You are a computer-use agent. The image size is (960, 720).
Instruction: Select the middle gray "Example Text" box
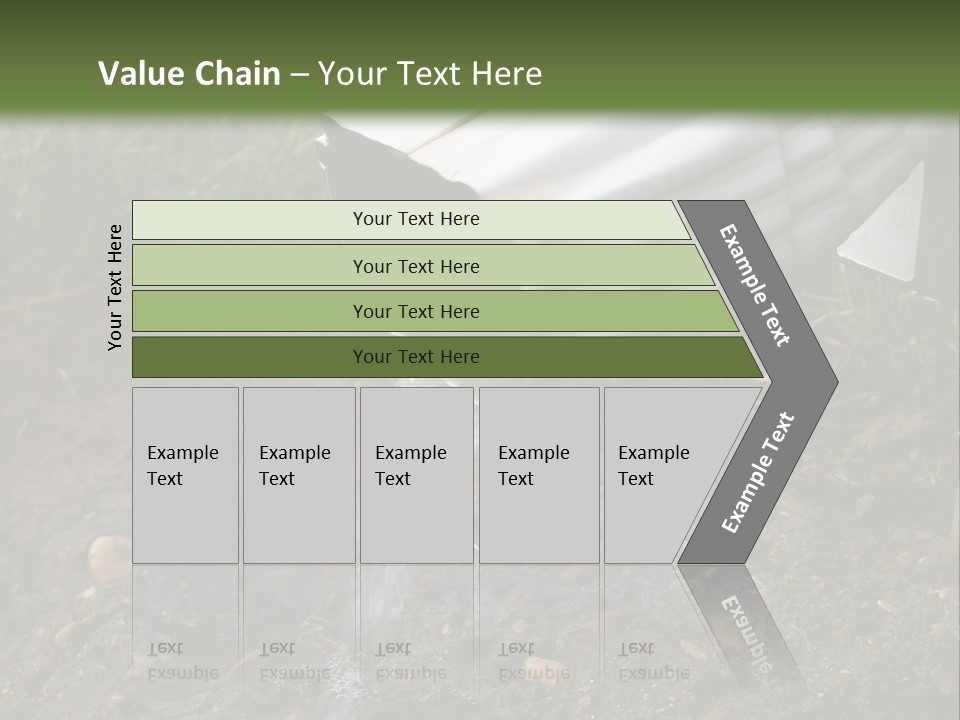[414, 475]
